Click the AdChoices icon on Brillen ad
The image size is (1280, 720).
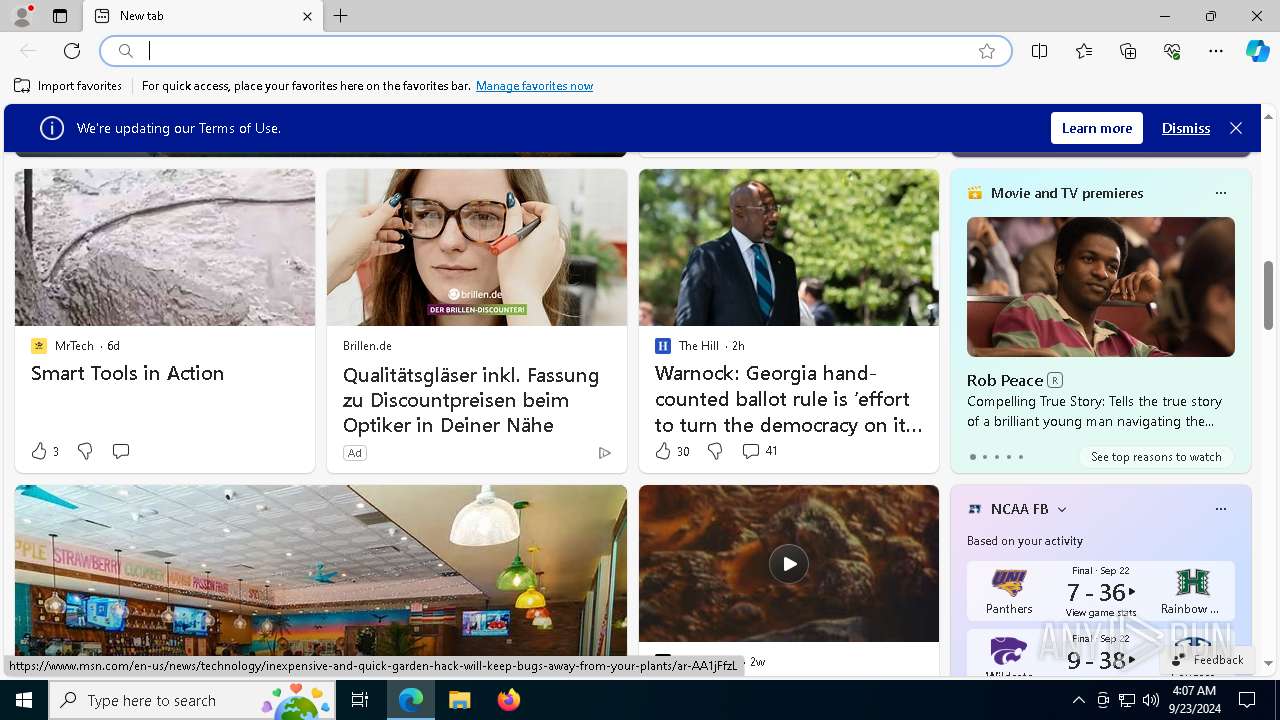604,453
